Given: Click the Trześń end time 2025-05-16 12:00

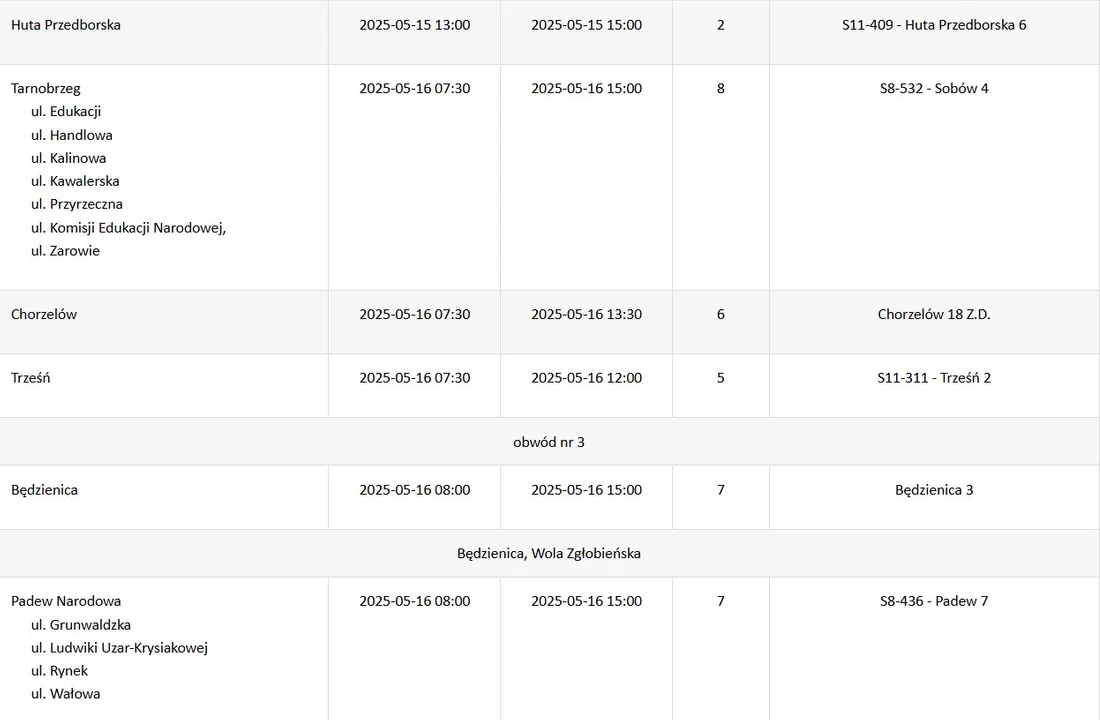Looking at the screenshot, I should (x=586, y=378).
